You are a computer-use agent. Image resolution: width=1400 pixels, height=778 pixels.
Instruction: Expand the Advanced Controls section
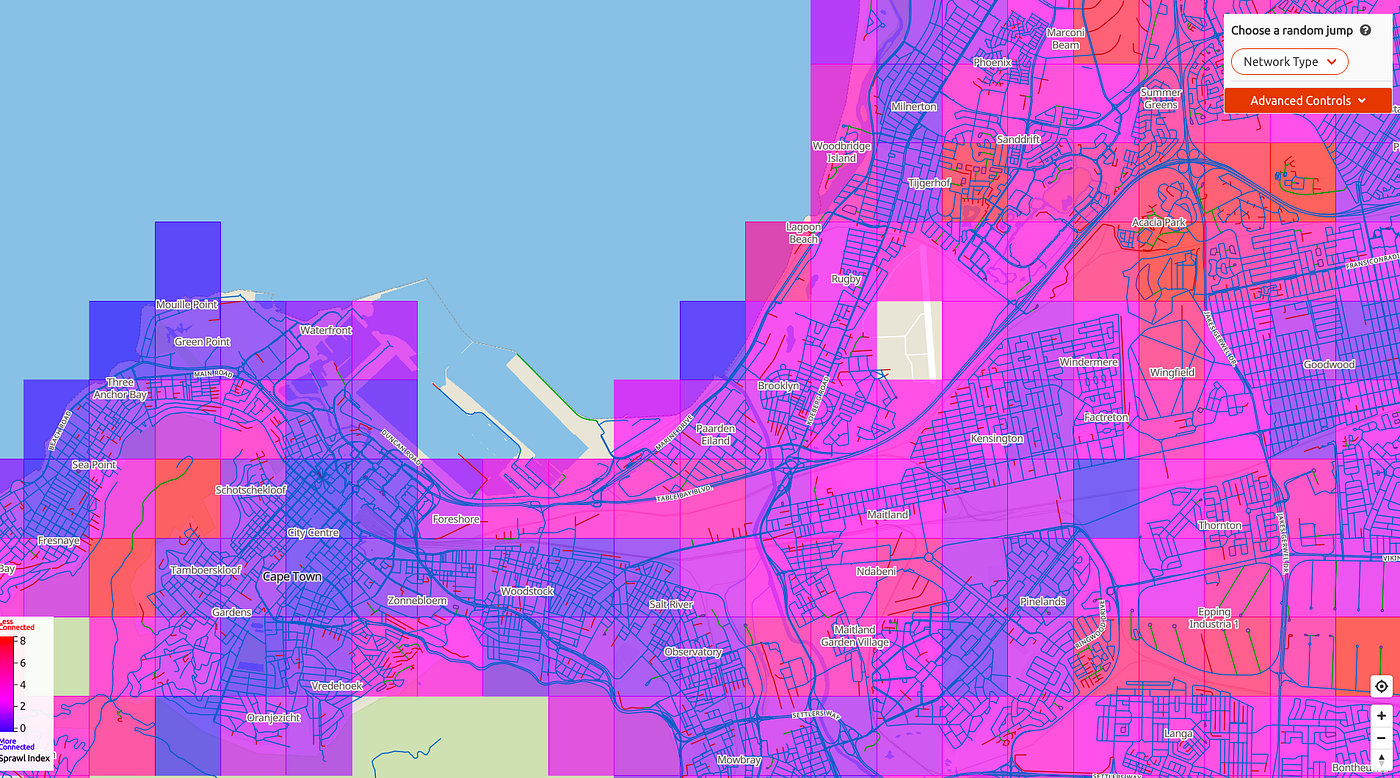pos(1307,100)
